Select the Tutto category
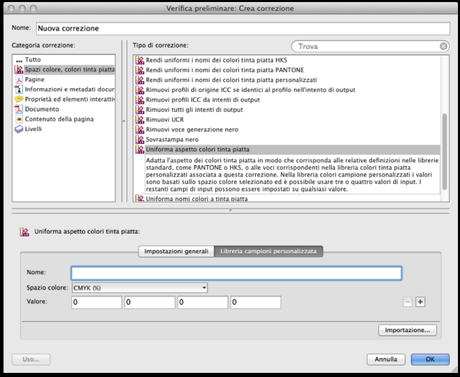The image size is (460, 377). coord(33,60)
